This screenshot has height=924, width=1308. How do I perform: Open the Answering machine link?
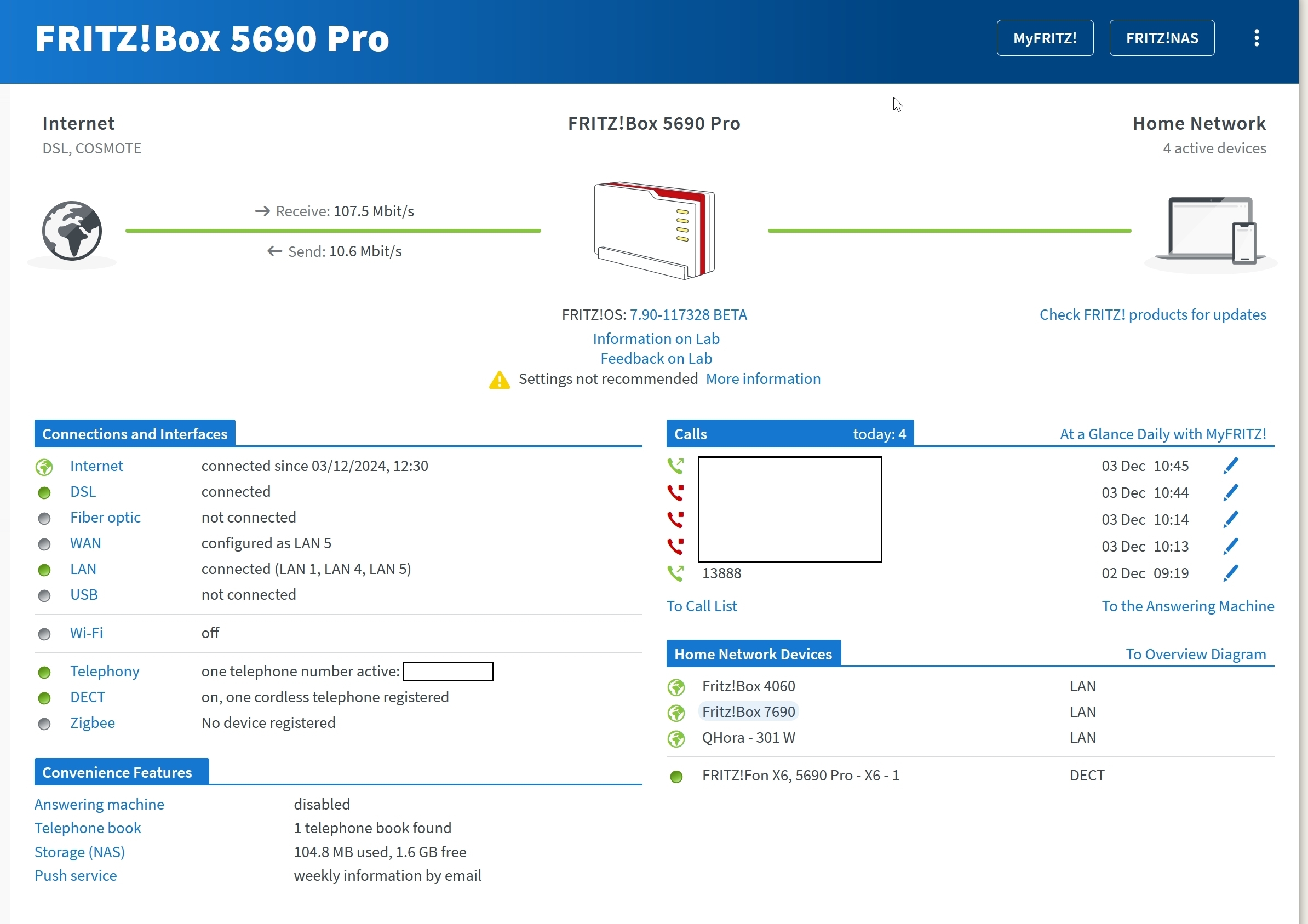tap(99, 805)
